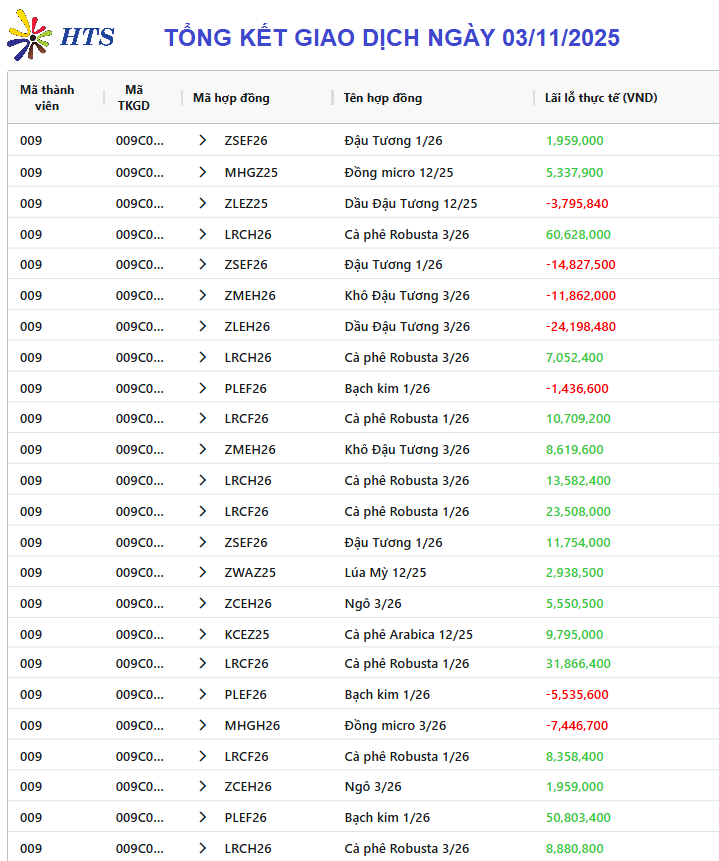
Task: Select the Lúa Mỳ 12/25 contract name
Action: coord(385,573)
